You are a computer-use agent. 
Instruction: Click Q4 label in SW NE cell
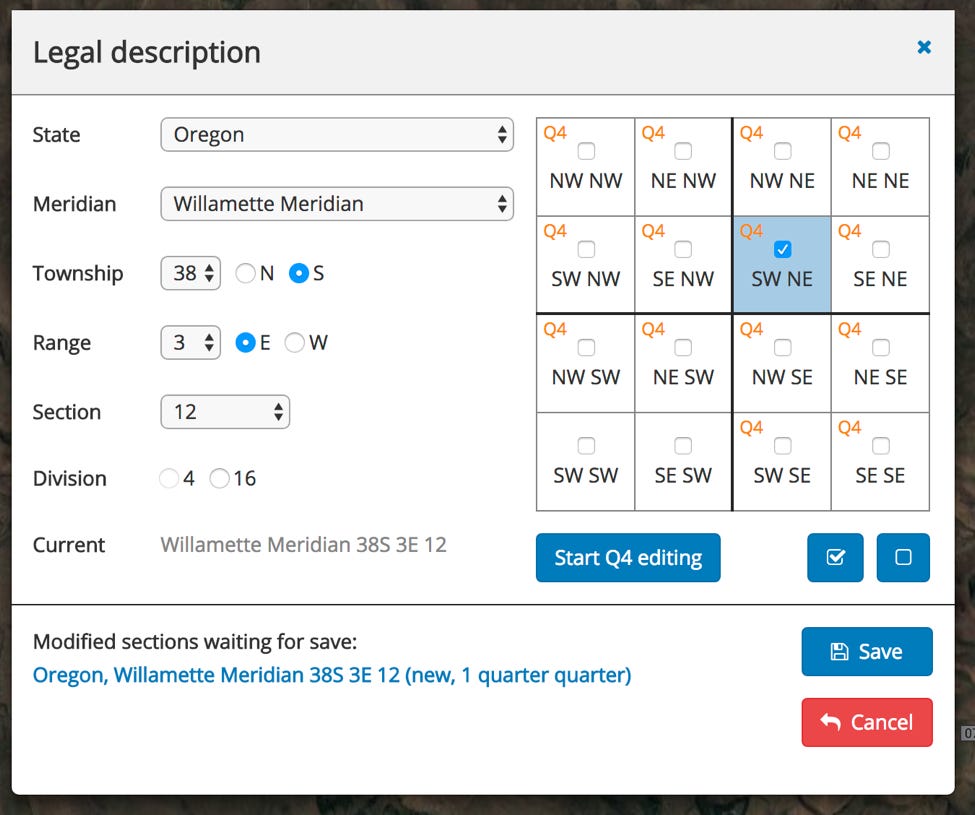(x=751, y=231)
